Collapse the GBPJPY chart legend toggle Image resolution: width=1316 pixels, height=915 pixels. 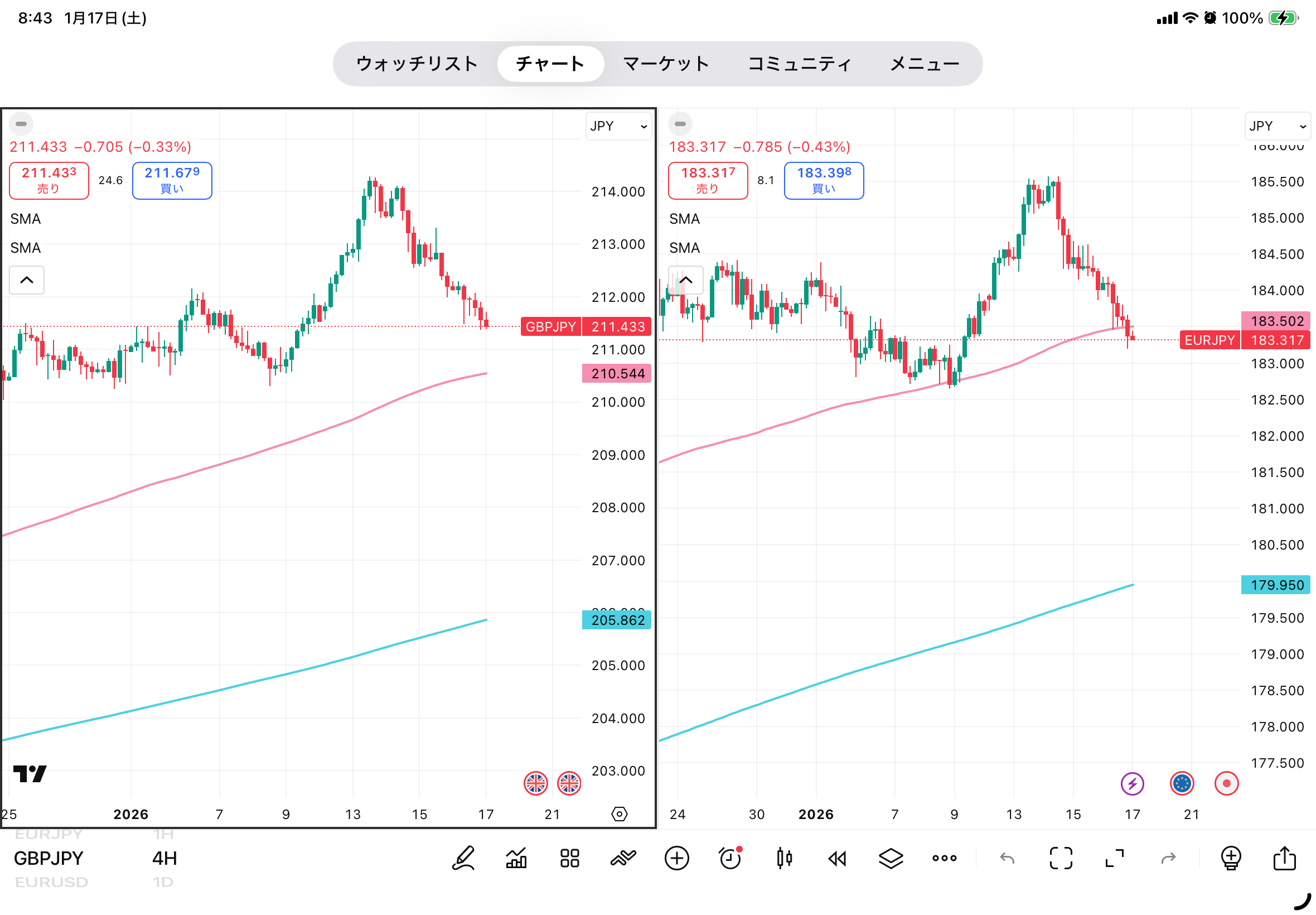click(27, 280)
